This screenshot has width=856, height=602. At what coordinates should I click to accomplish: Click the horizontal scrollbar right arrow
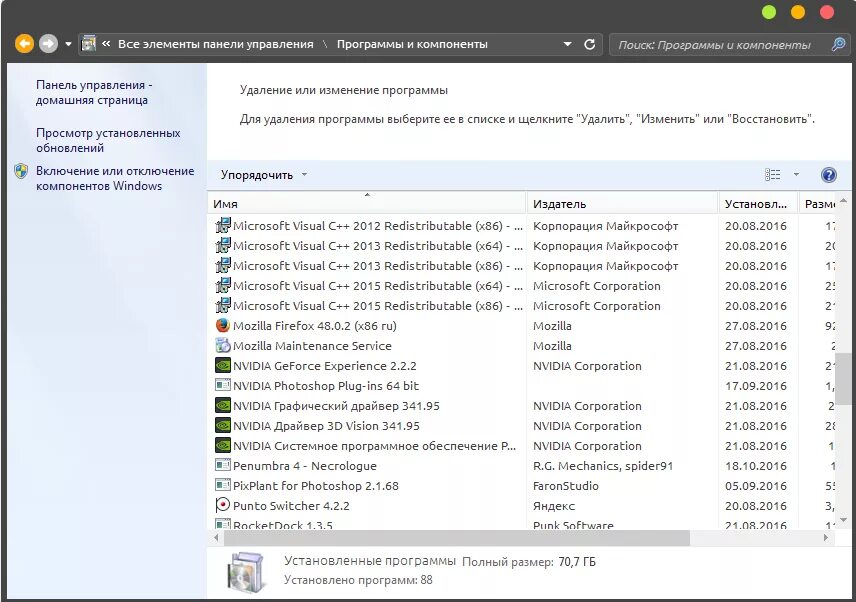pyautogui.click(x=825, y=538)
